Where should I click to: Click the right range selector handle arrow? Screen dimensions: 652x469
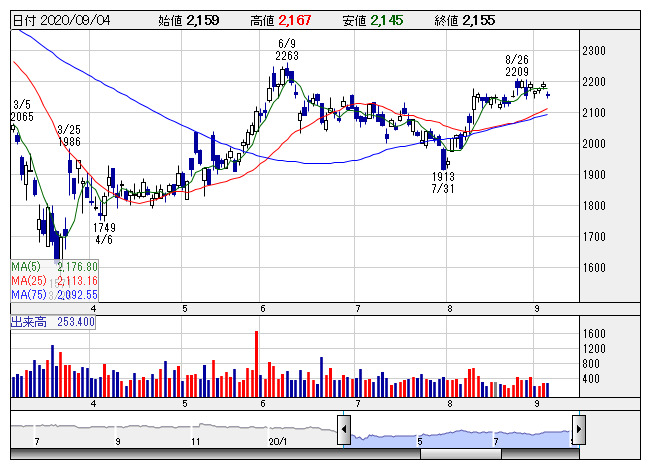click(x=578, y=431)
